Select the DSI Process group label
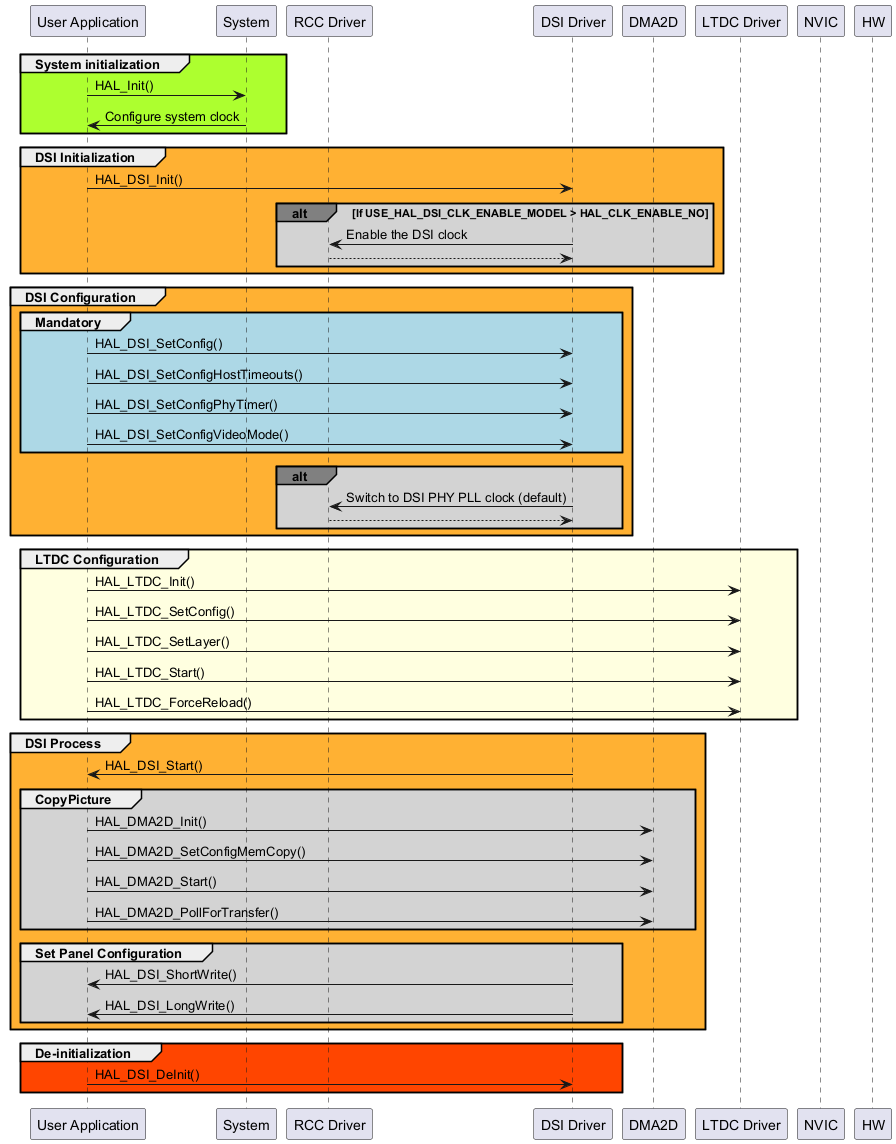Screen dimensions: 896x1144 (63, 743)
